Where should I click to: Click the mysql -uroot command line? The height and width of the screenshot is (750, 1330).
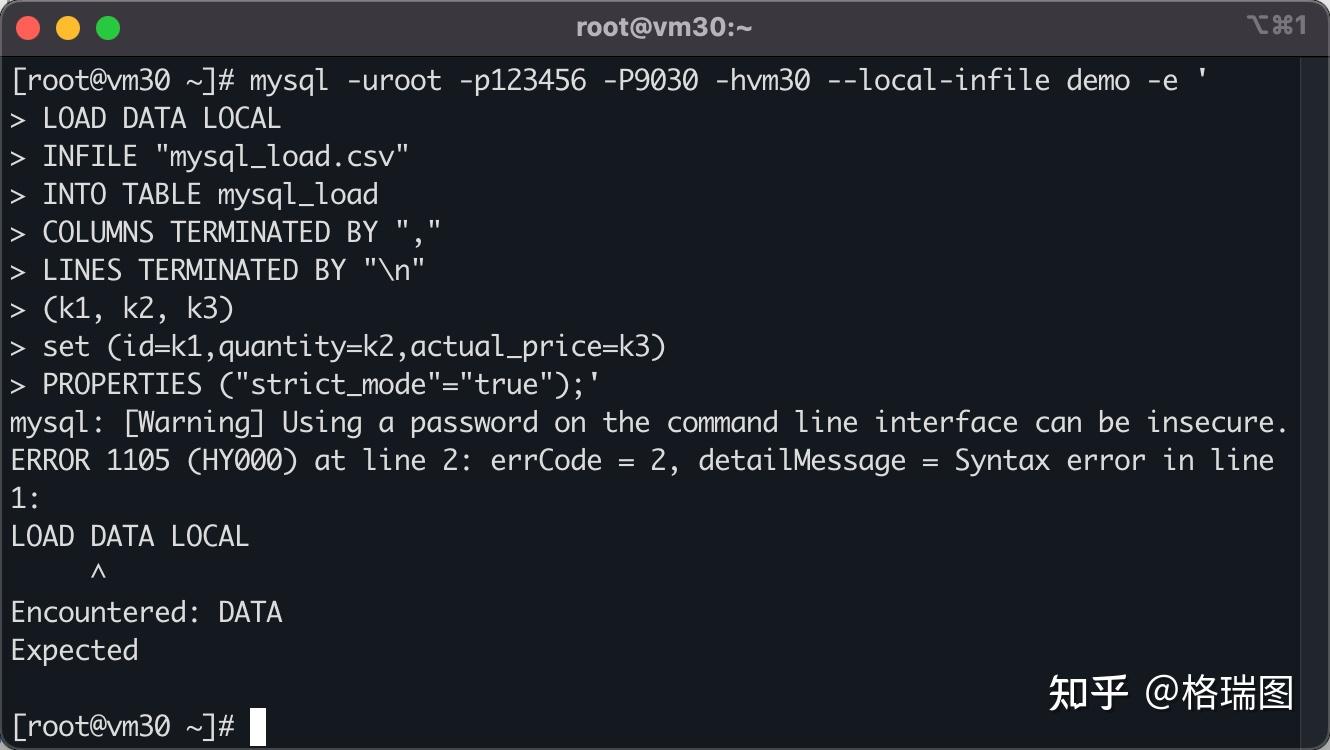click(x=609, y=80)
